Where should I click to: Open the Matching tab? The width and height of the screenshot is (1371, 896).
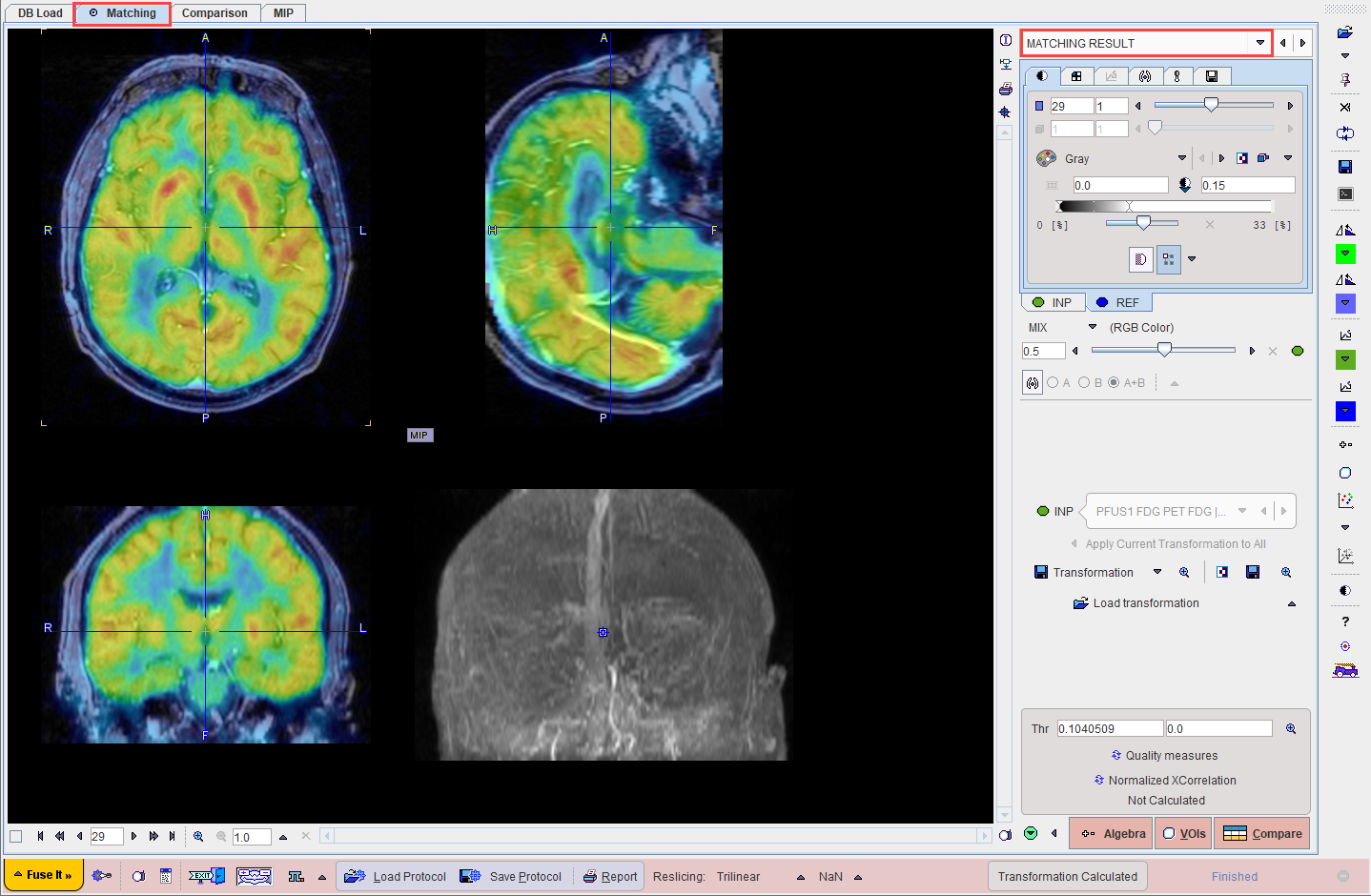pos(122,13)
